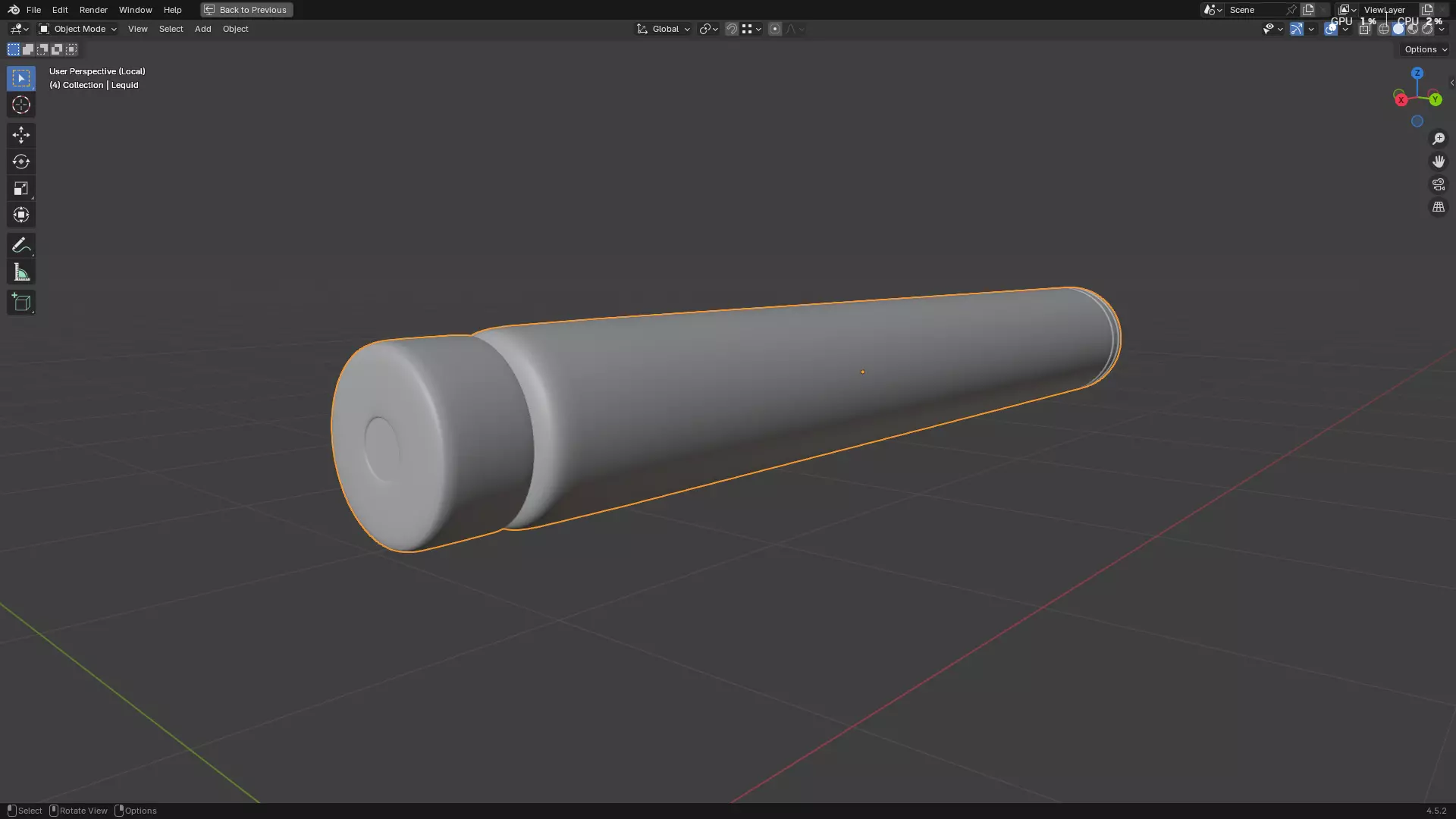The image size is (1456, 819).
Task: Activate the Move tool
Action: click(20, 135)
